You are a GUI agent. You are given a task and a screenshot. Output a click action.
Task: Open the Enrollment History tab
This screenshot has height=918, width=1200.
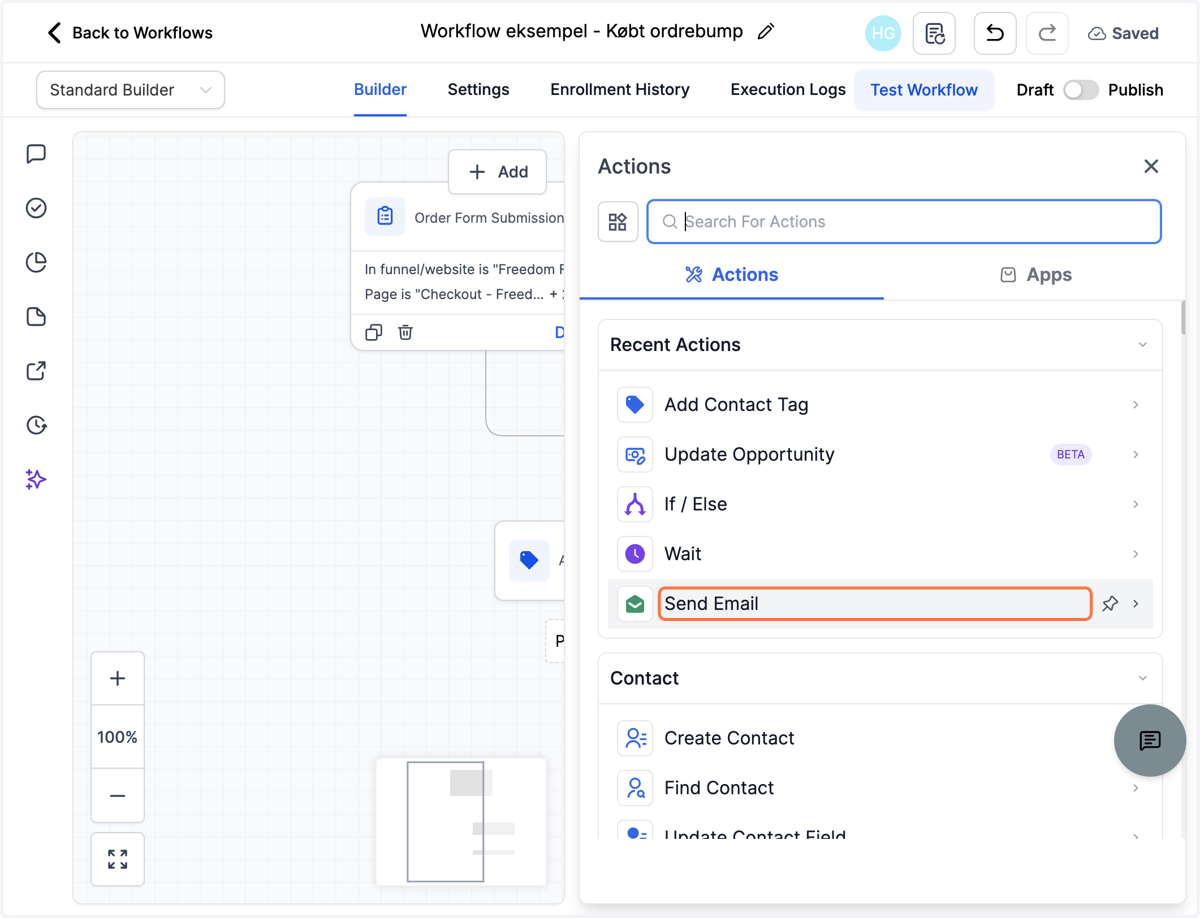[620, 90]
